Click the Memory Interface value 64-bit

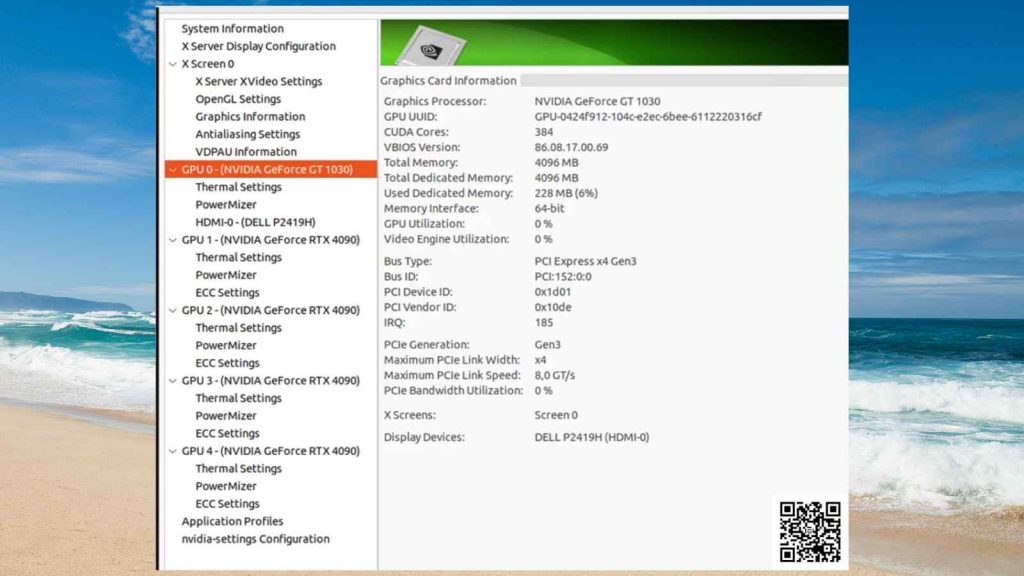pos(549,209)
